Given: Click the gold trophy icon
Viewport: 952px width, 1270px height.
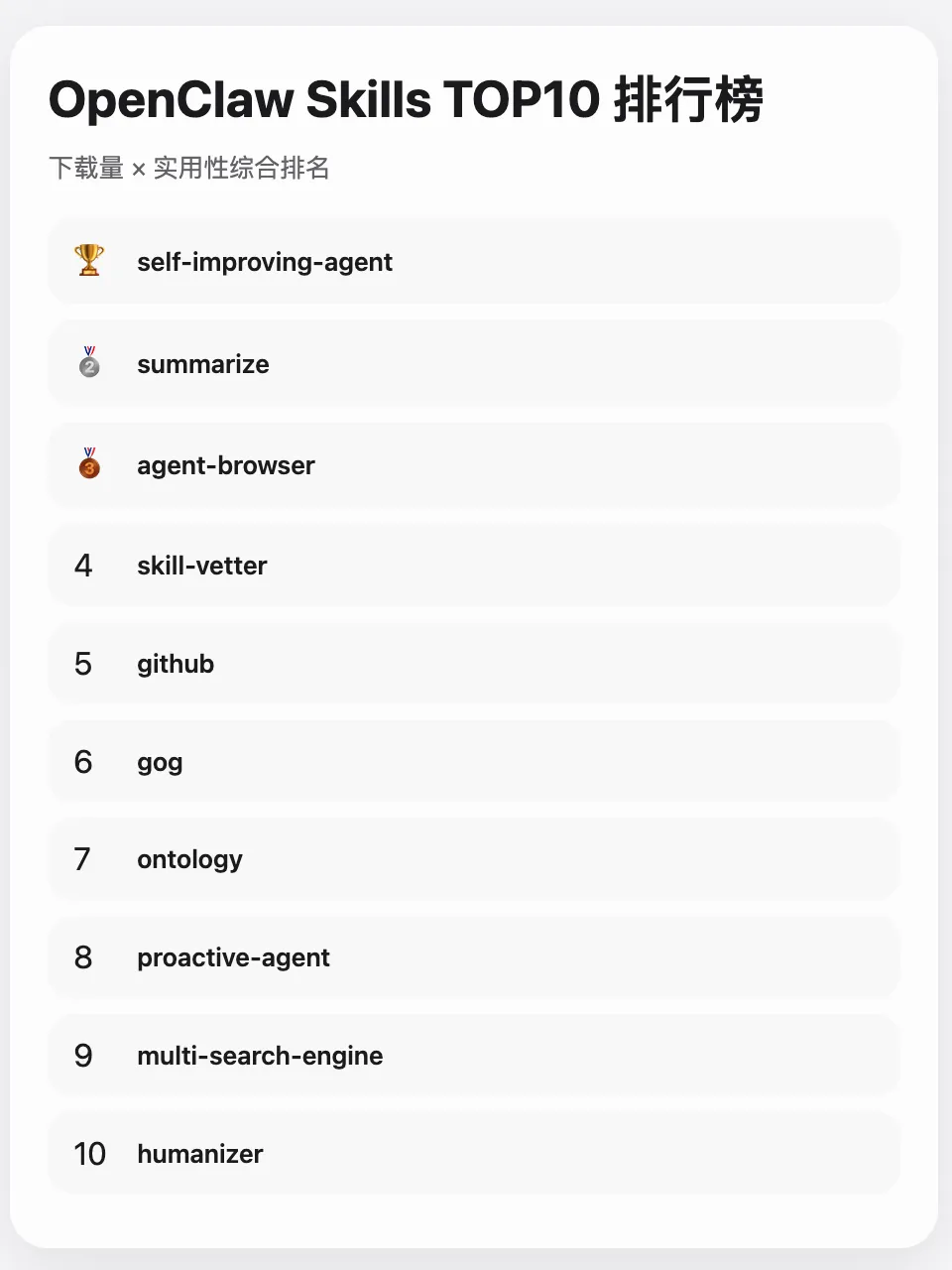Looking at the screenshot, I should [89, 261].
